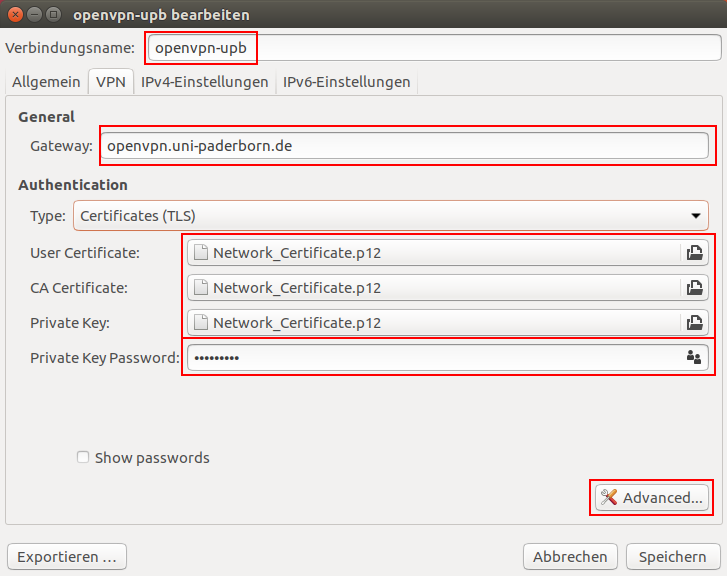Switch to the Allgemein tab
727x576 pixels.
coord(45,82)
